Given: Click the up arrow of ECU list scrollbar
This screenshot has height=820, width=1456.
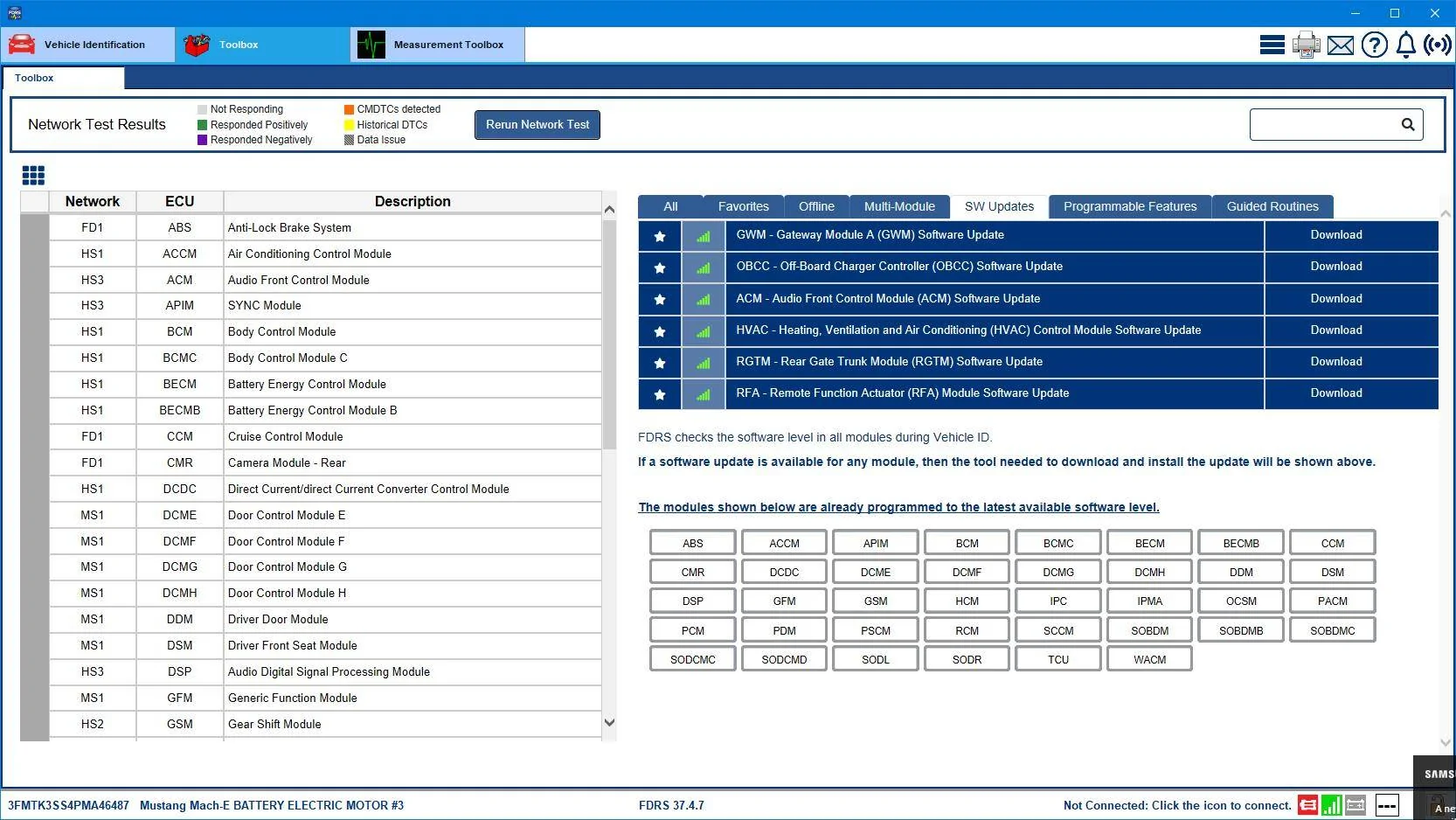Looking at the screenshot, I should (x=609, y=210).
